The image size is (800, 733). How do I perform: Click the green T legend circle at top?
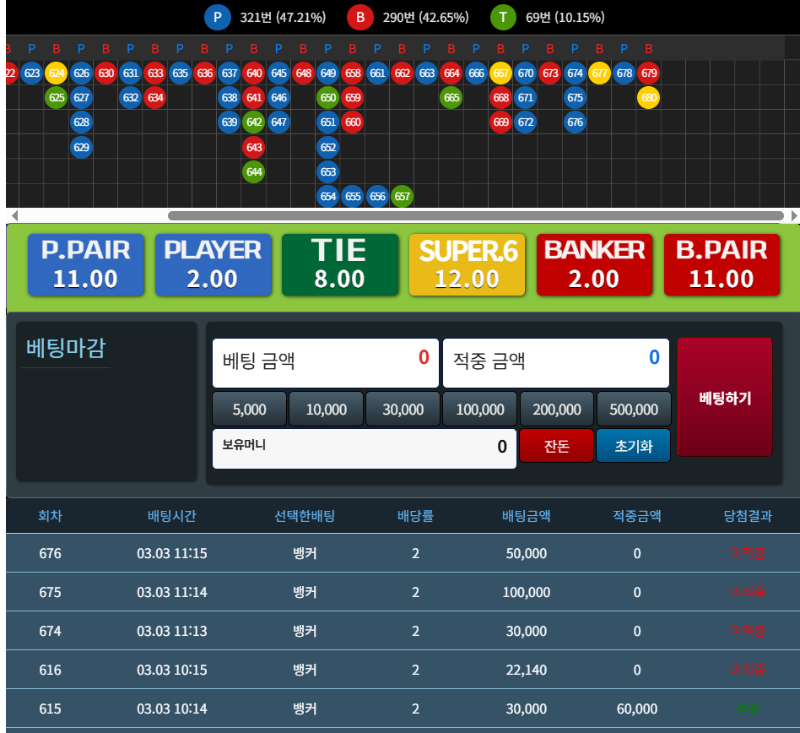(502, 18)
